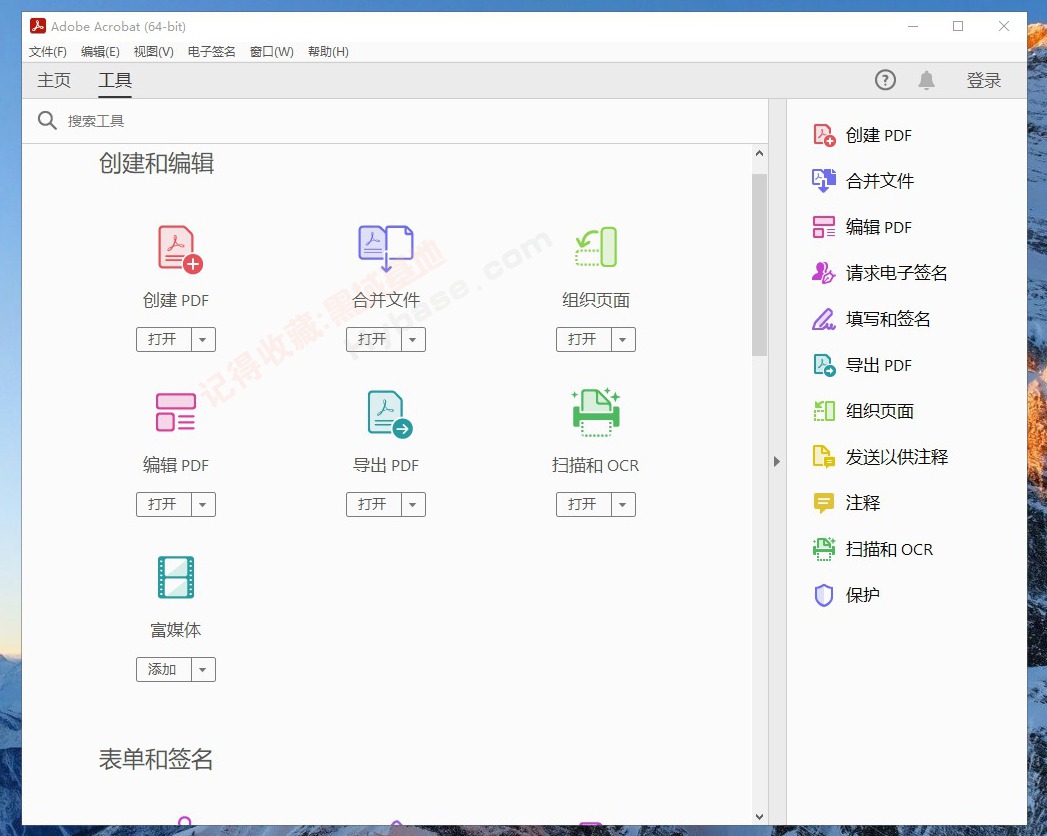
Task: Expand the dropdown arrow next to 扫描和 OCR 打开
Action: (623, 504)
